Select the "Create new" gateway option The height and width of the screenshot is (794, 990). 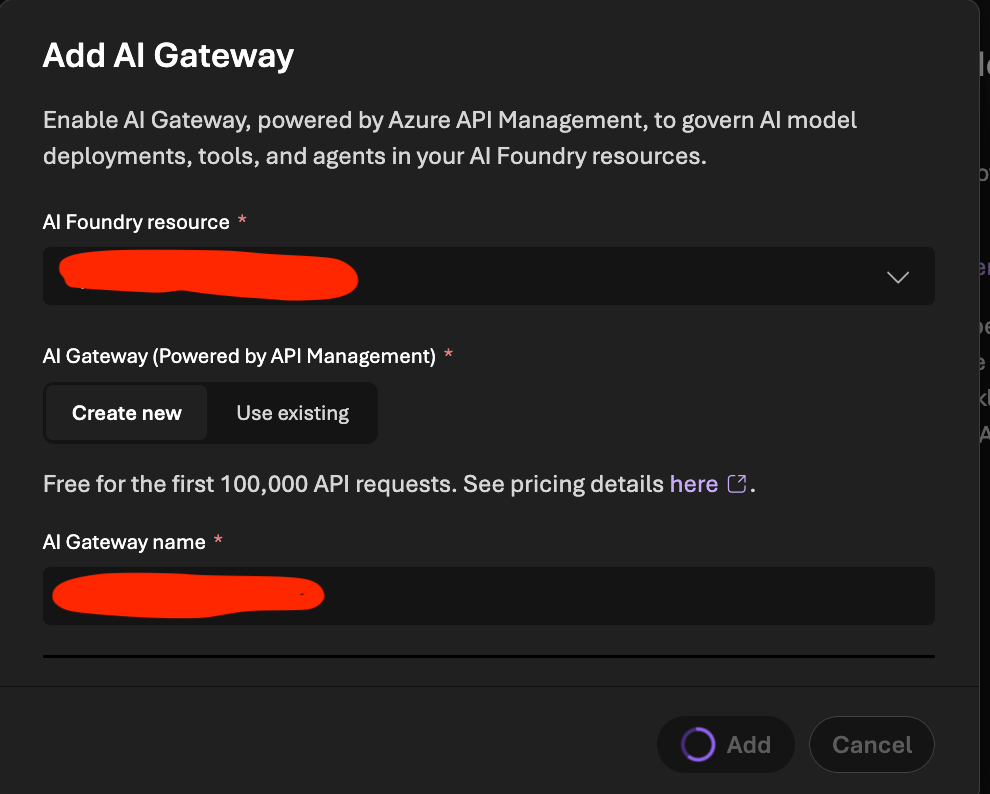[x=127, y=413]
